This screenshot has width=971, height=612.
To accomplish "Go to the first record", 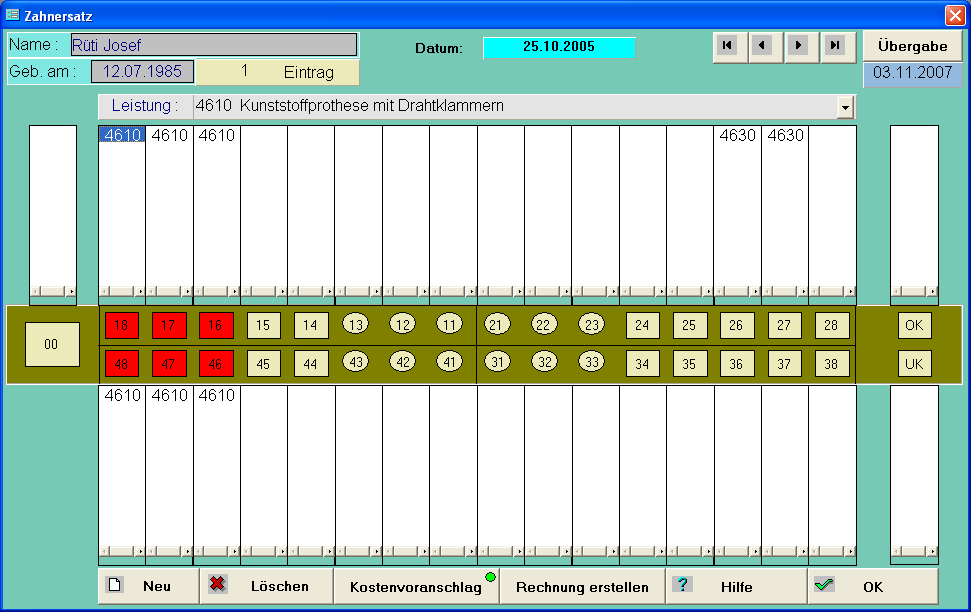I will coord(728,46).
